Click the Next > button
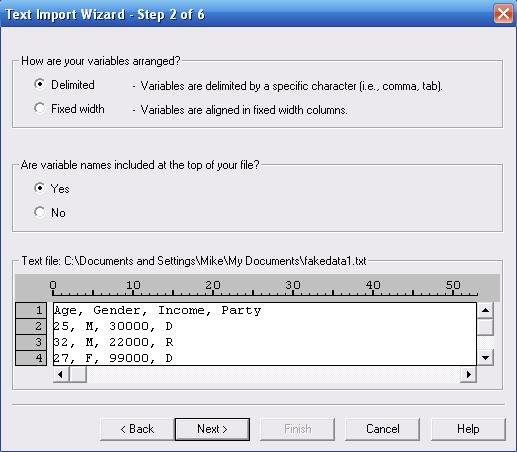 212,429
